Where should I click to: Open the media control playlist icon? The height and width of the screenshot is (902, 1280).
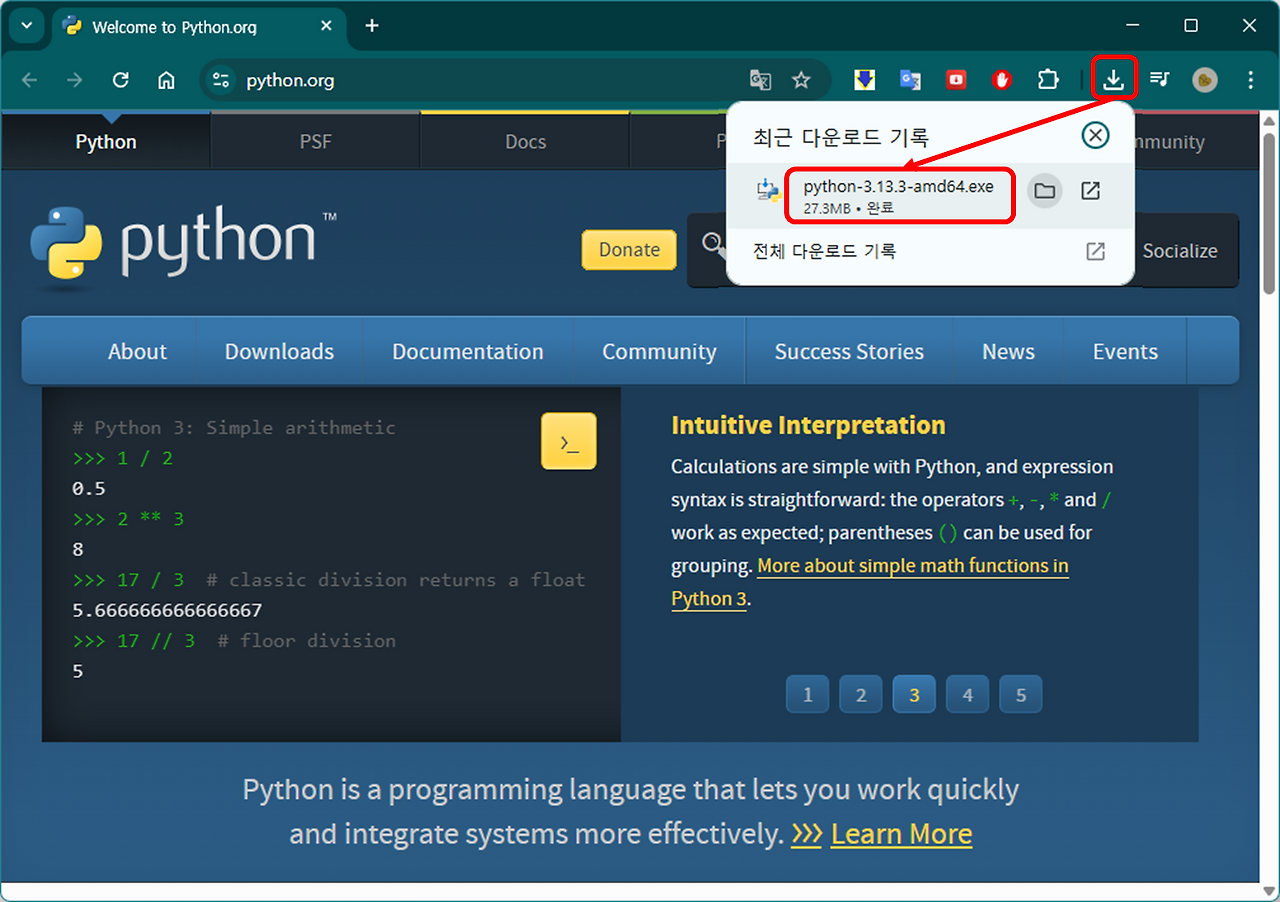(x=1159, y=80)
